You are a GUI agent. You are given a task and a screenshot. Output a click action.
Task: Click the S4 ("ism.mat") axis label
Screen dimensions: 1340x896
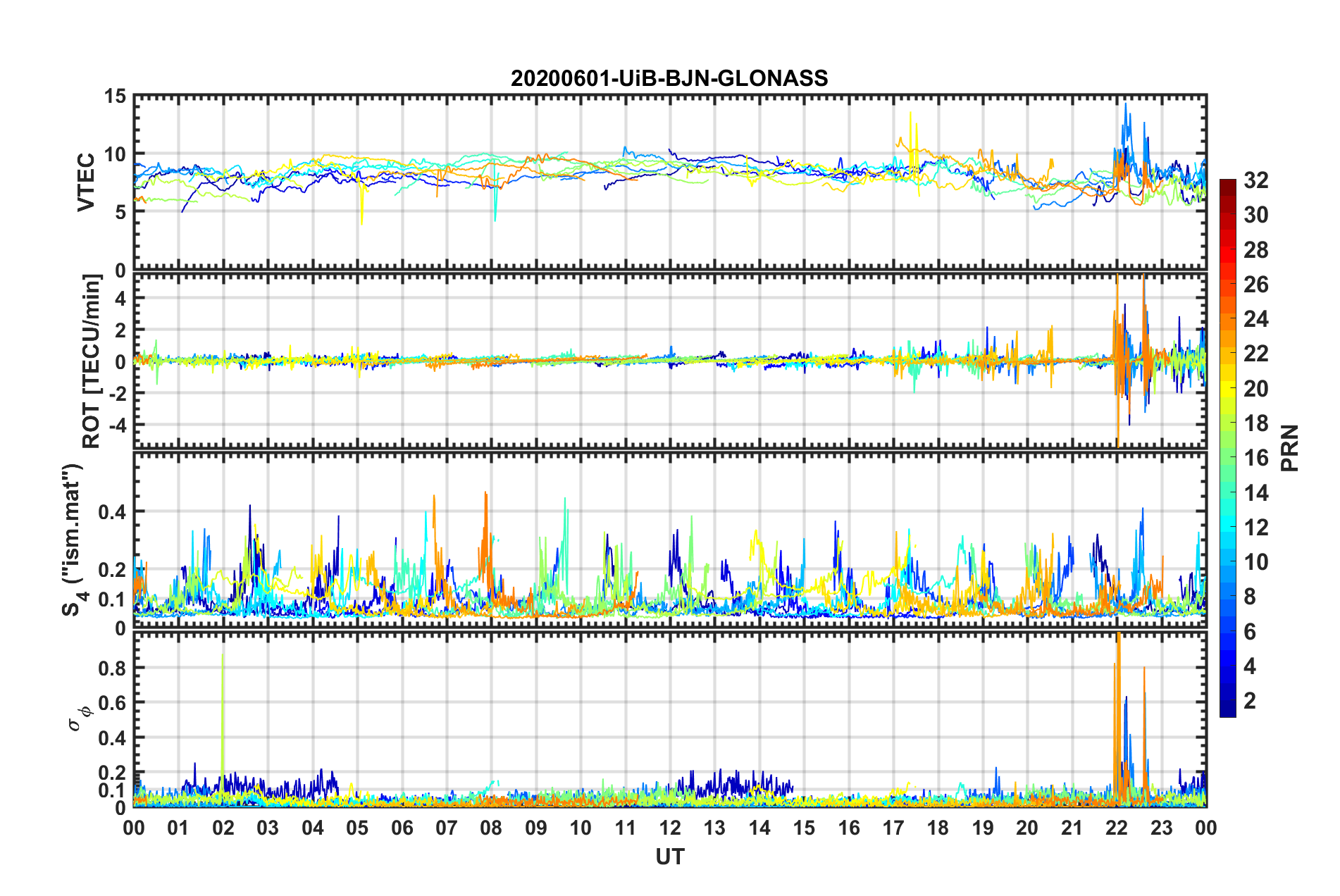73,540
